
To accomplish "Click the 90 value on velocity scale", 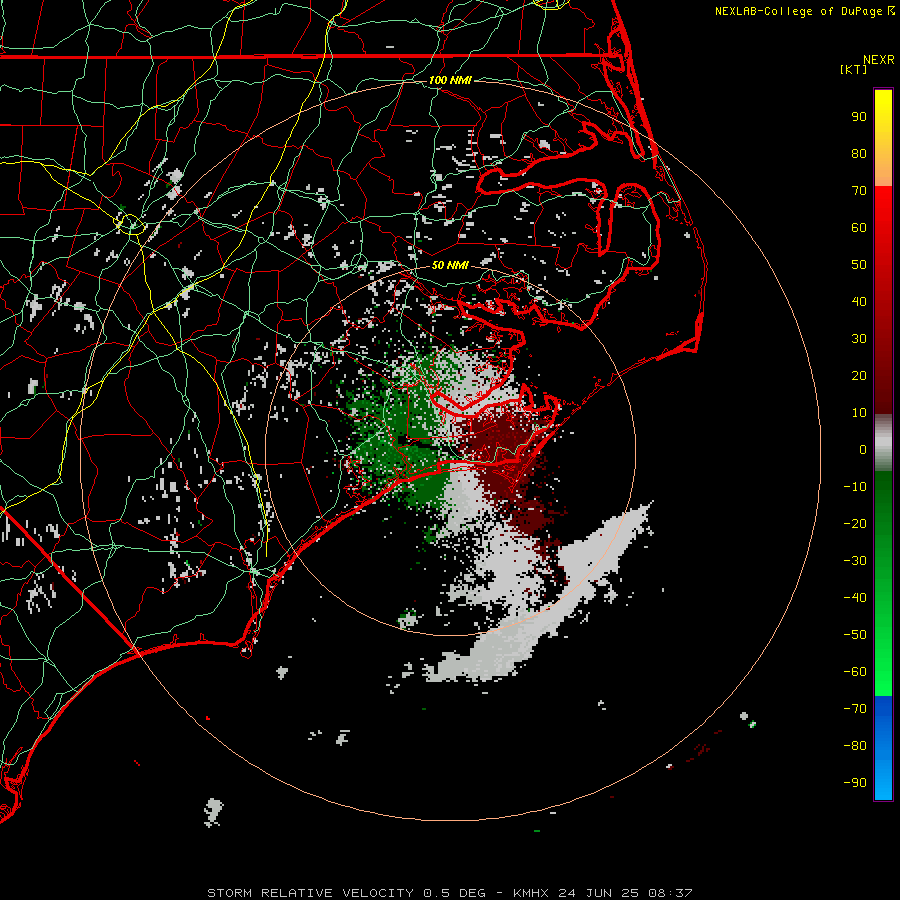I will coord(859,117).
